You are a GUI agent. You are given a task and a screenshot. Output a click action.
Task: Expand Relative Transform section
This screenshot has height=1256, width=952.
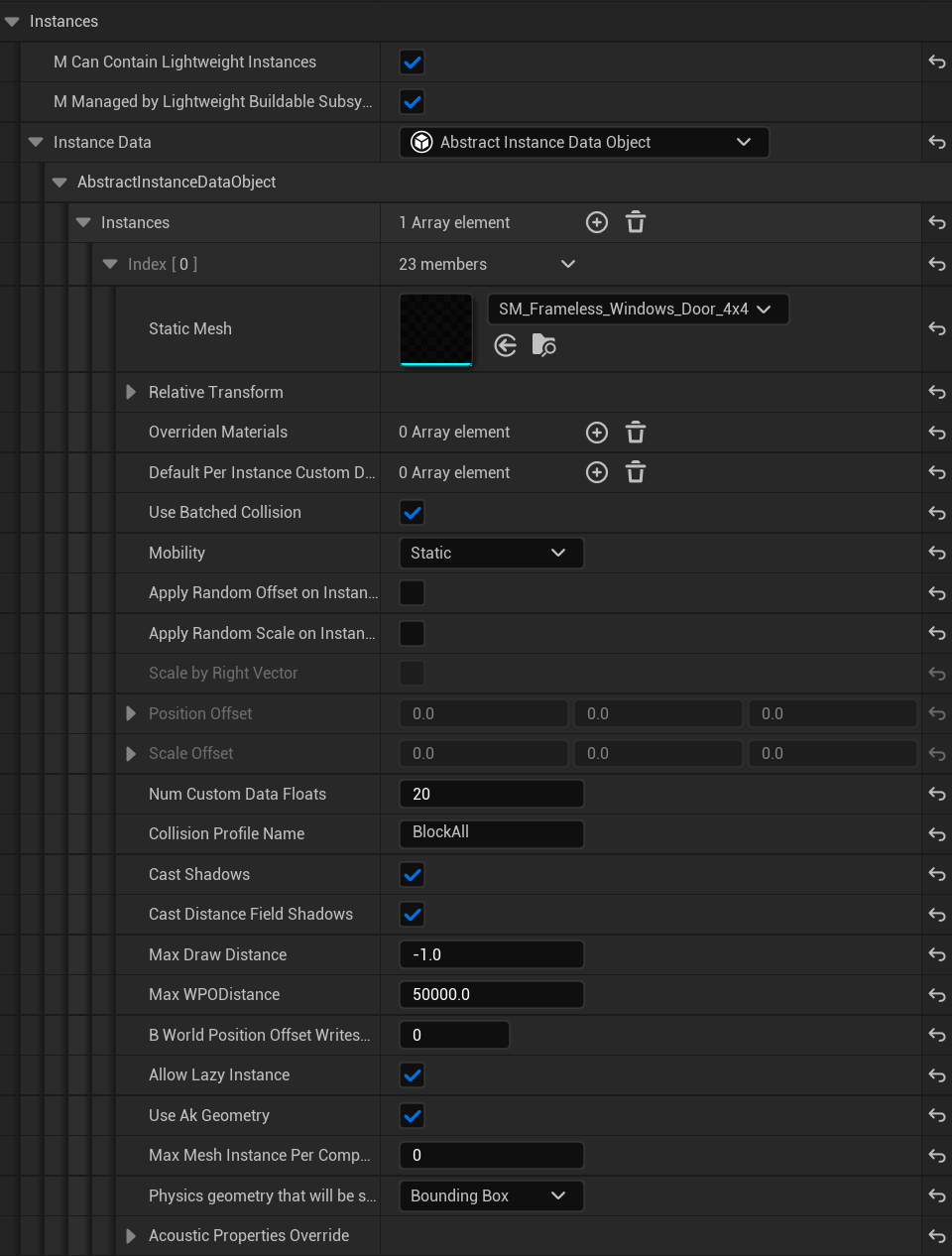point(131,393)
